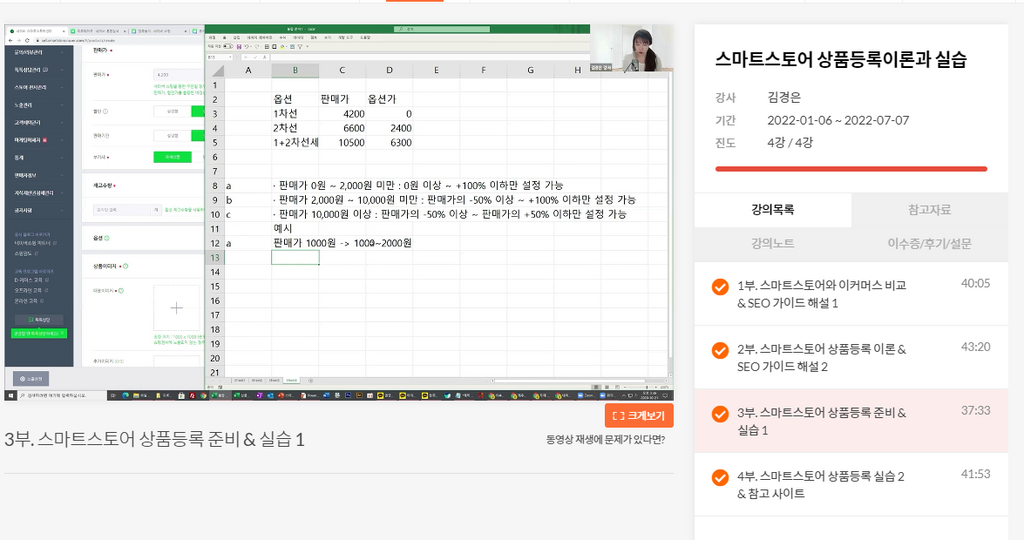Click help icon next to 상품이미지 heading
Screen dimensions: 1024x540
[125, 266]
